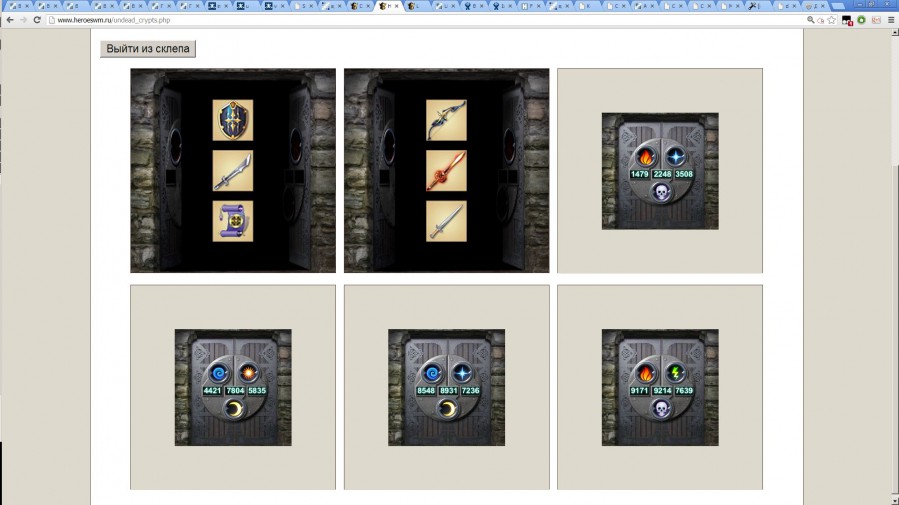Click the "Выйти из склепа" button
The height and width of the screenshot is (505, 899).
(x=148, y=49)
